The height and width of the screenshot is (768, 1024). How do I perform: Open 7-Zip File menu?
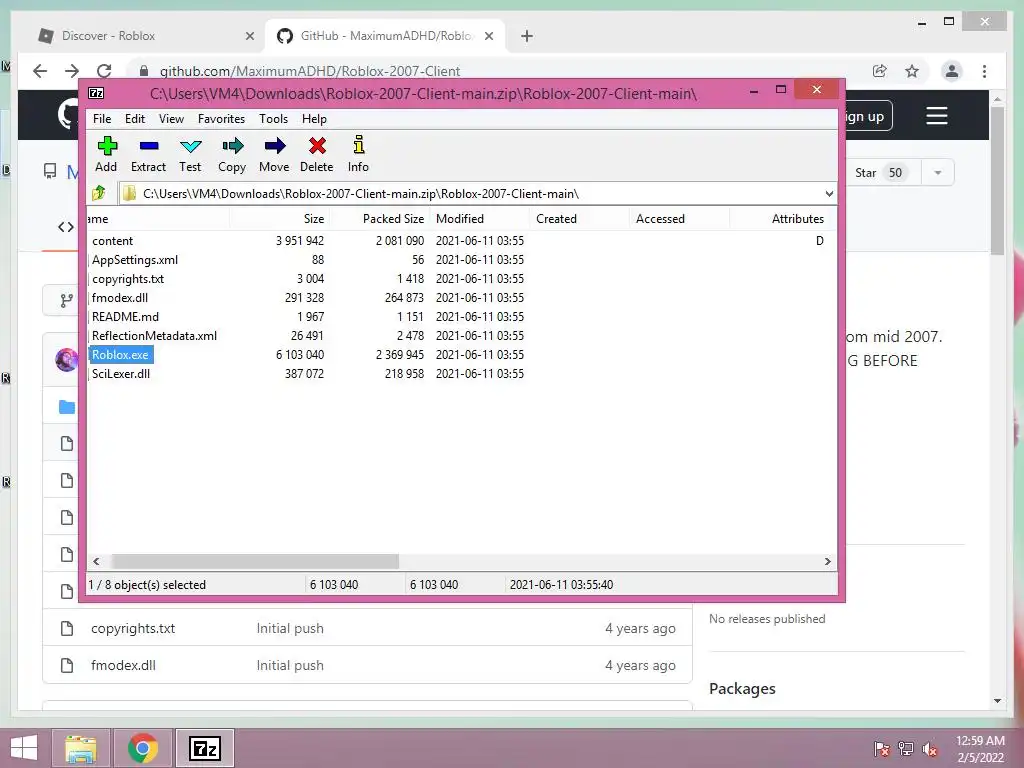click(x=102, y=119)
